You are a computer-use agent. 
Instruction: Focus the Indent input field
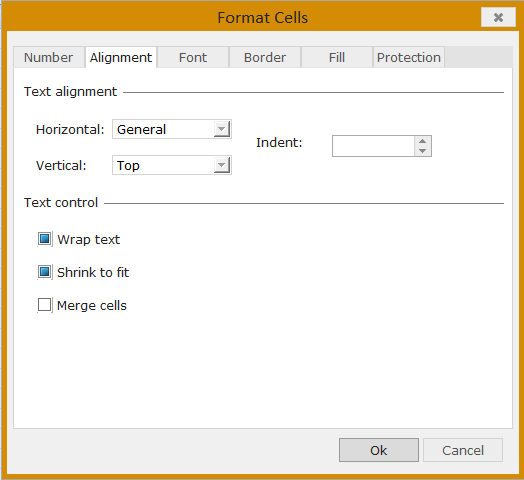pyautogui.click(x=374, y=146)
